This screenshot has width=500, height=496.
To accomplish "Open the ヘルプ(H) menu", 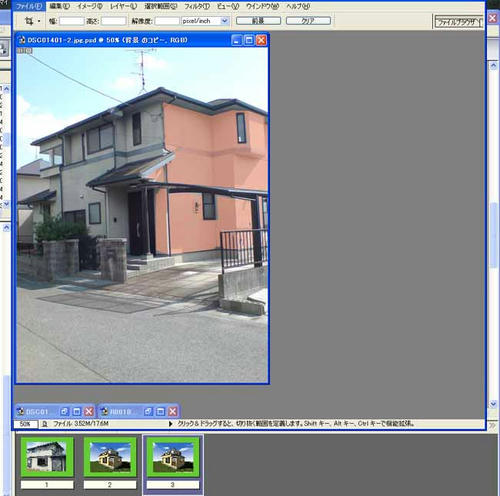I will (298, 6).
